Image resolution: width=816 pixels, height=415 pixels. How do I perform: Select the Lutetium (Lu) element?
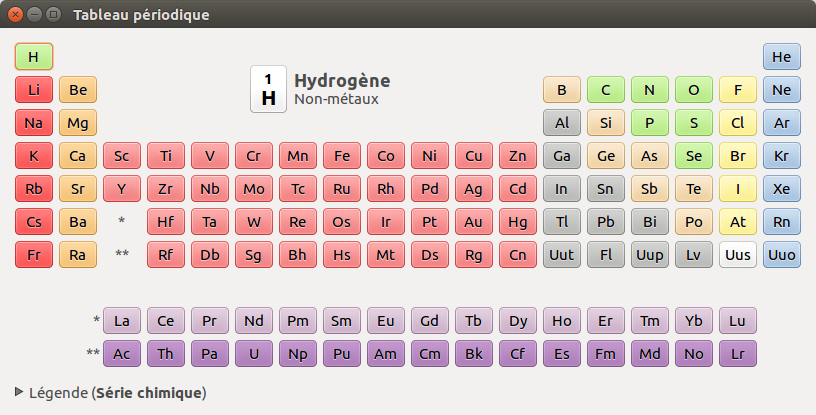[737, 321]
